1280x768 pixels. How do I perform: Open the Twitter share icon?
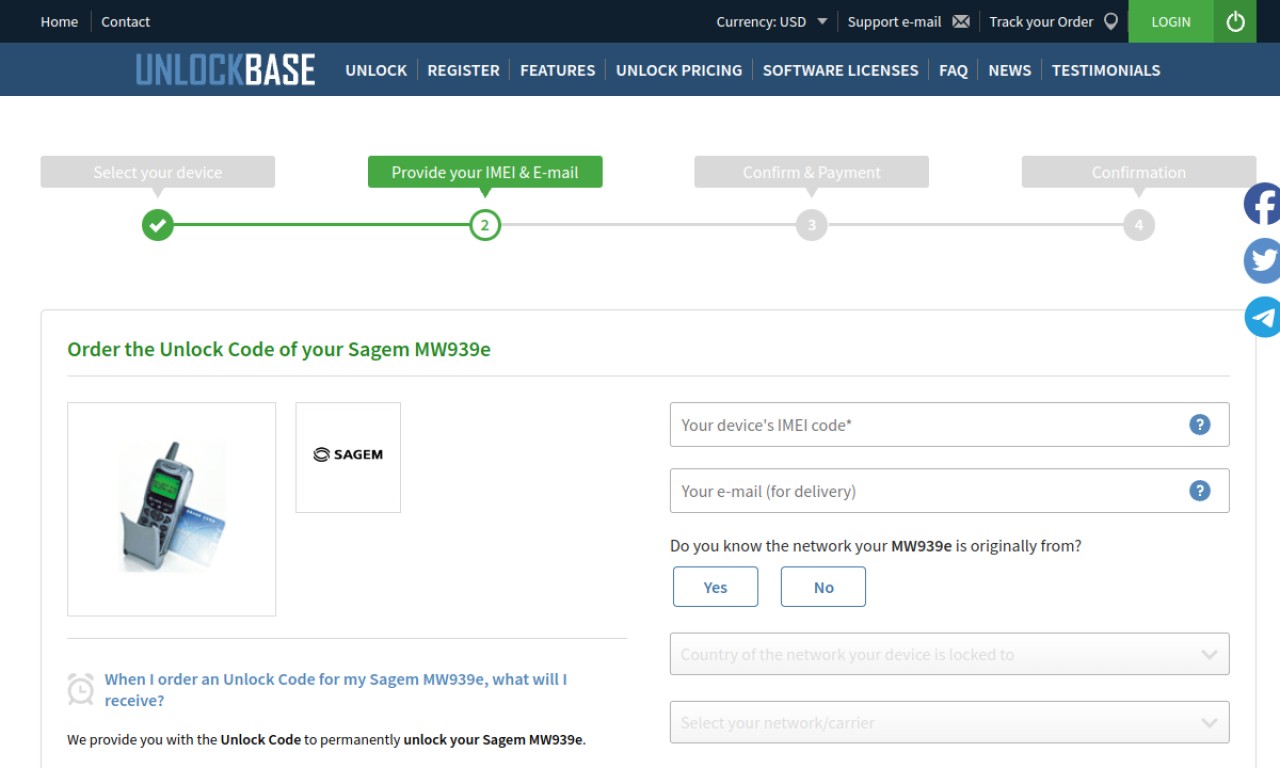(1263, 261)
